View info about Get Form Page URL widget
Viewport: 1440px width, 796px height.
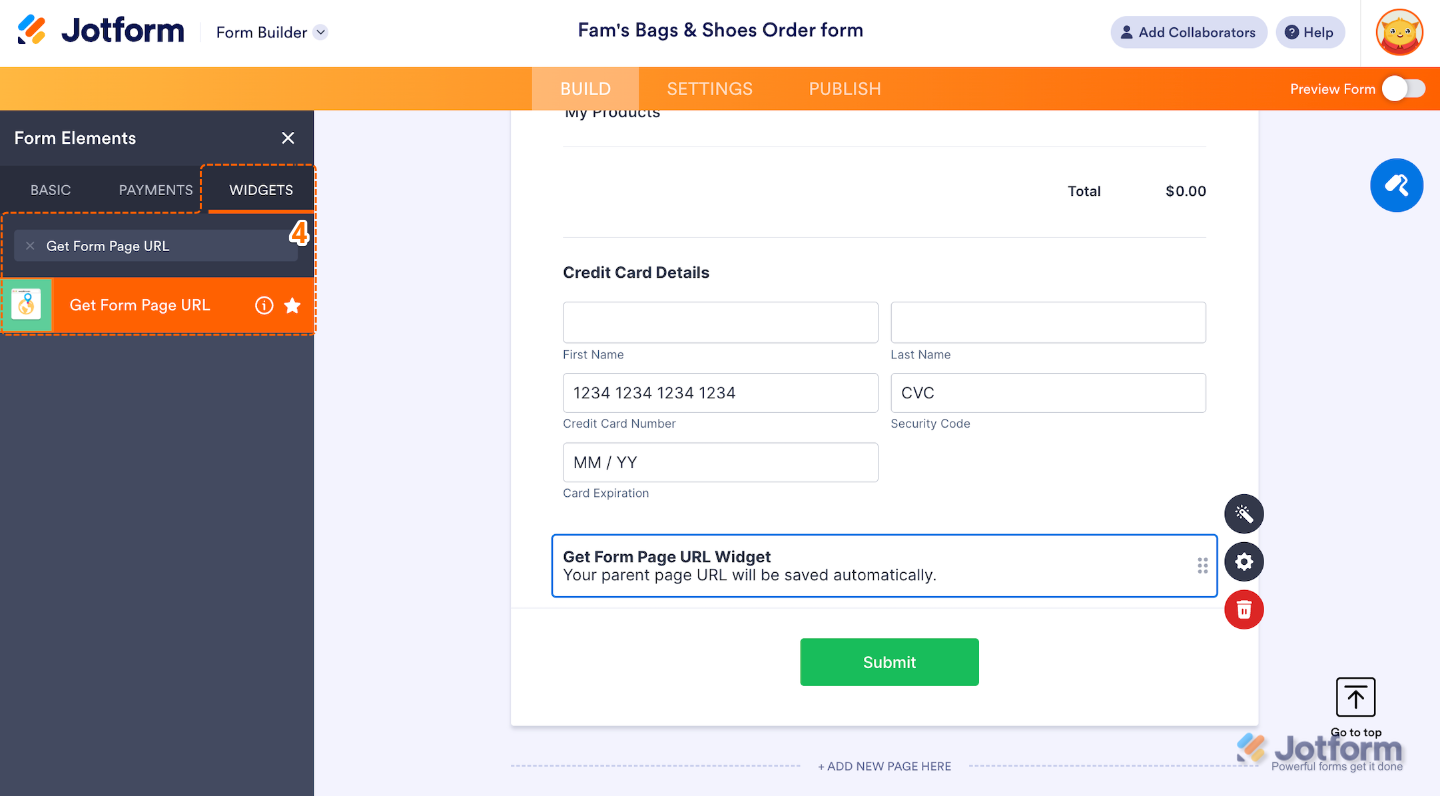[264, 305]
